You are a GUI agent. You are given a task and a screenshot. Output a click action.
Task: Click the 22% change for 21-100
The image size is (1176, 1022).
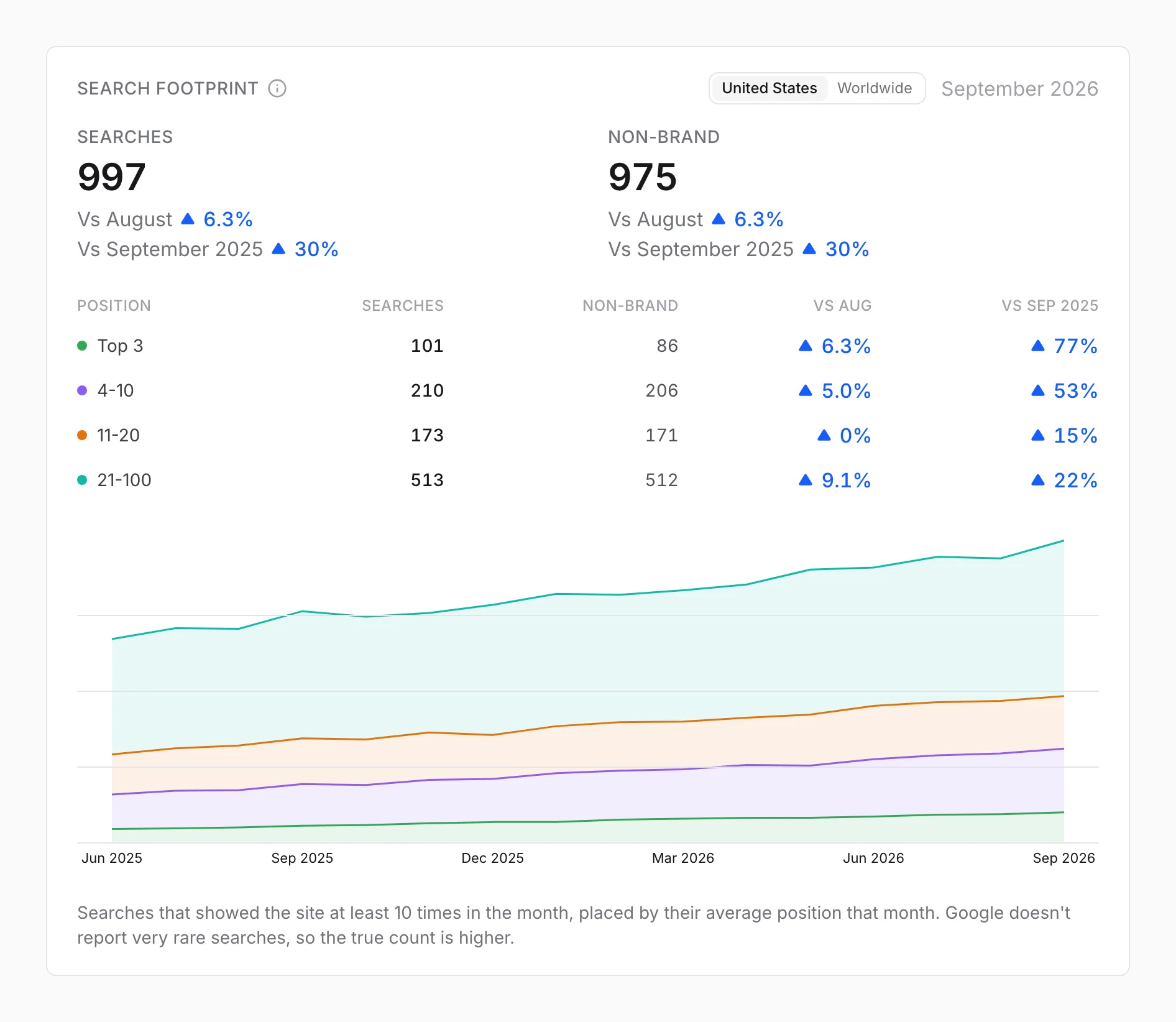tap(1064, 480)
